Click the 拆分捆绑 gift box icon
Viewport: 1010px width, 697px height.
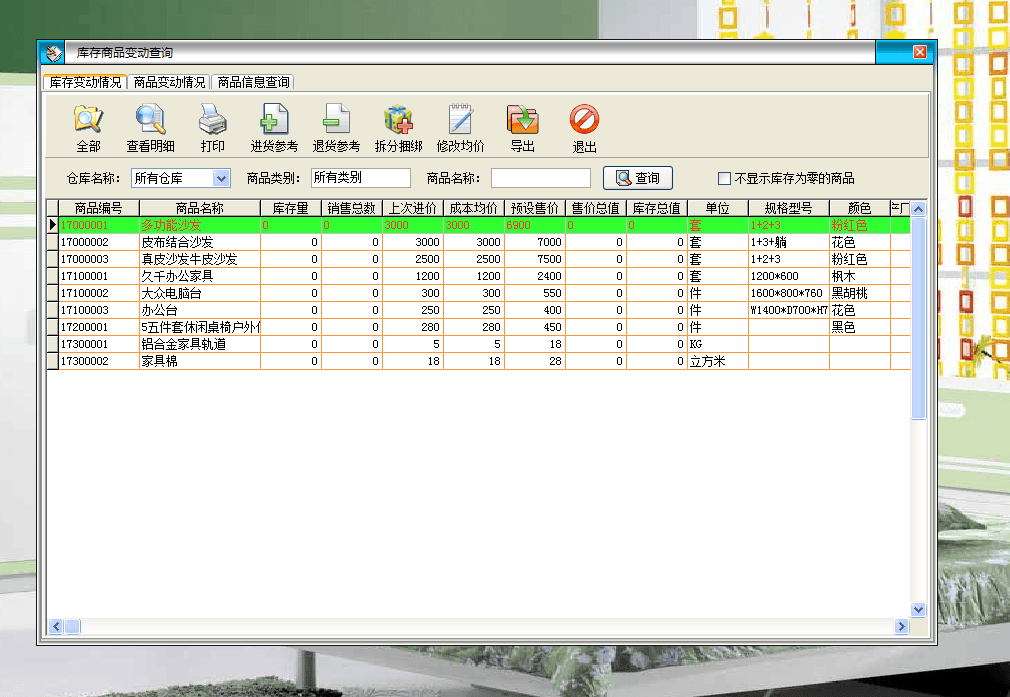(399, 121)
